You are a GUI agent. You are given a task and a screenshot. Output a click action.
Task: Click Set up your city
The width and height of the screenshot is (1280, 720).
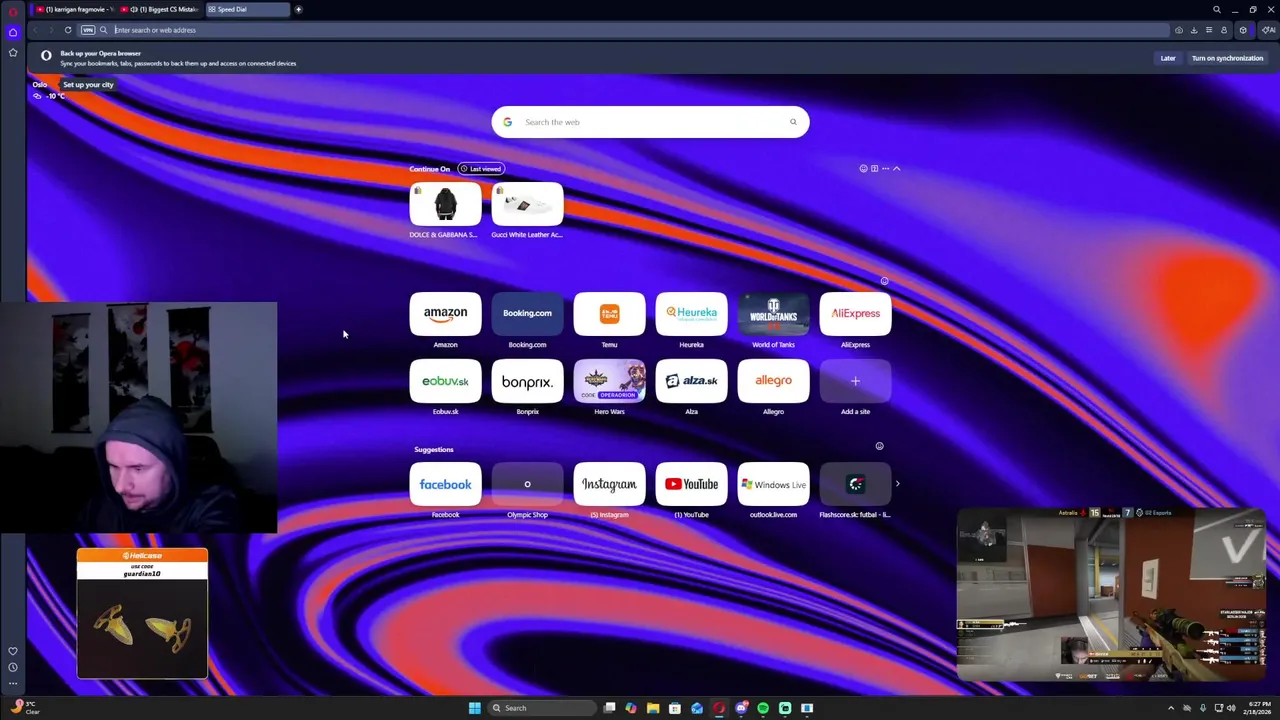coord(88,84)
